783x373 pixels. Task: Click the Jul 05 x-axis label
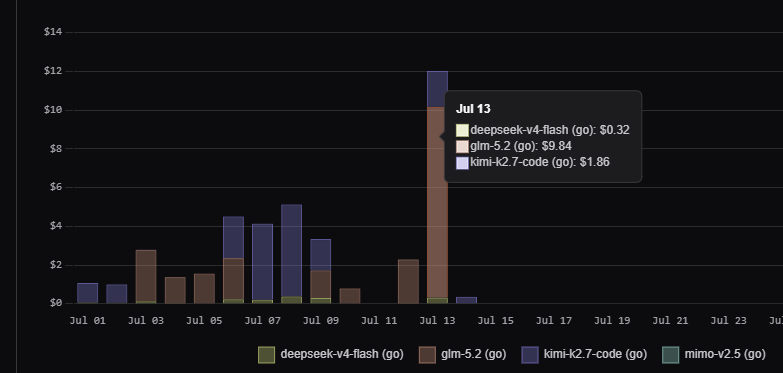(204, 321)
